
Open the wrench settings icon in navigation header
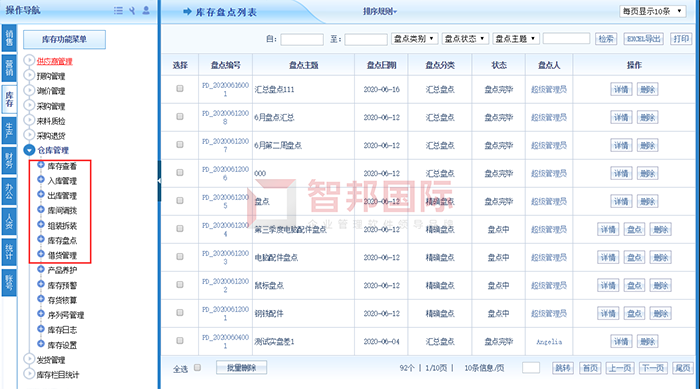[x=132, y=10]
